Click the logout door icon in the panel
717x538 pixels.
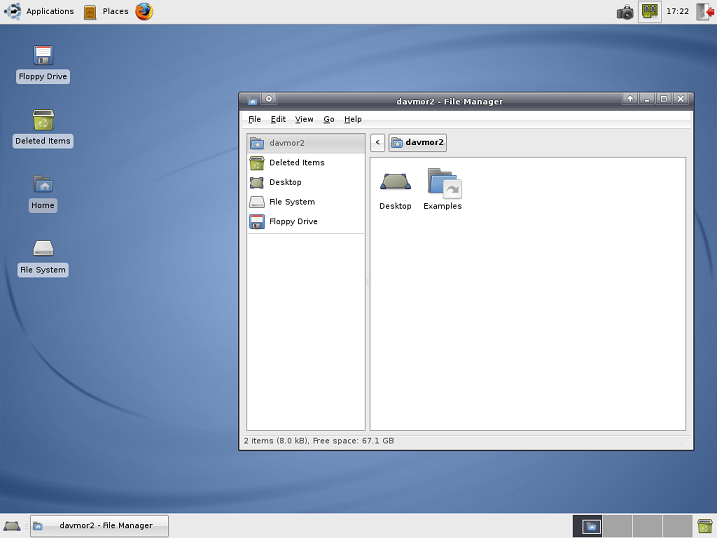coord(704,12)
